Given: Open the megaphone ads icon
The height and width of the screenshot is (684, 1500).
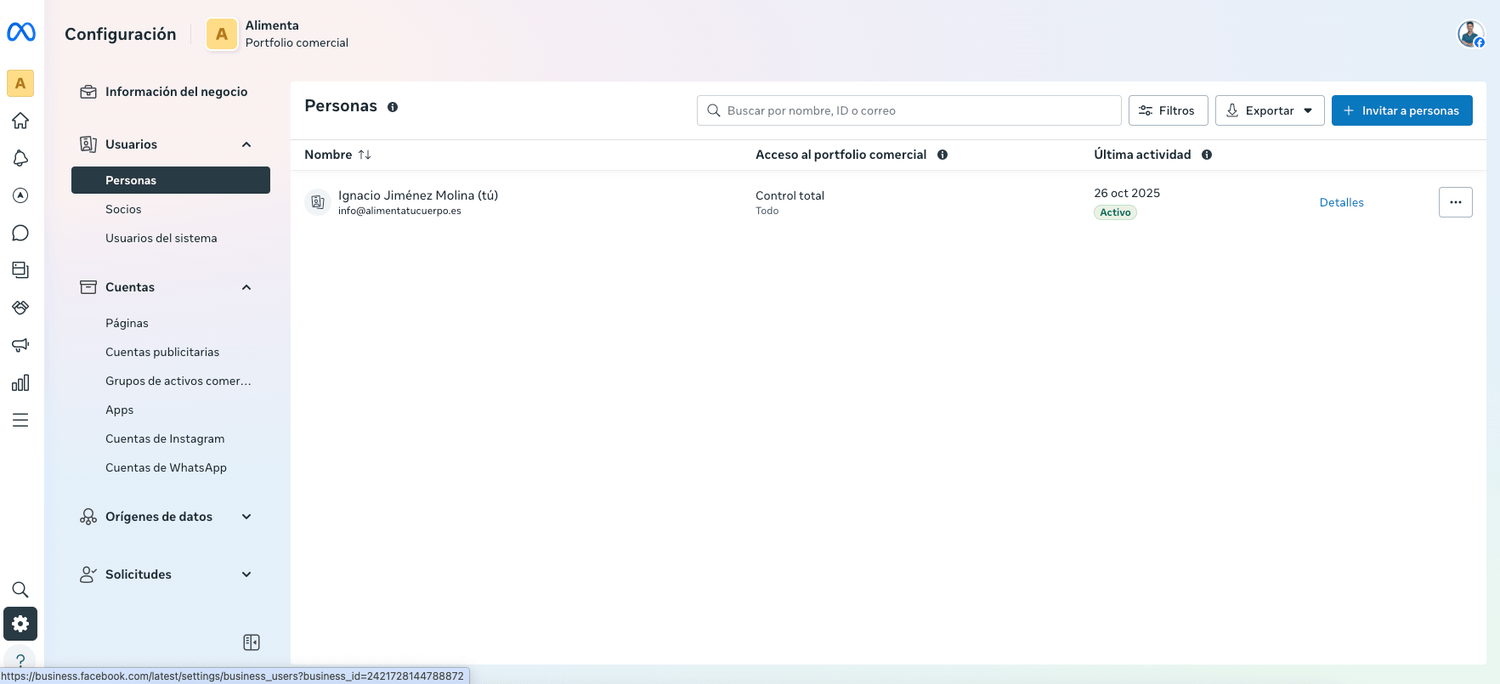Looking at the screenshot, I should click(20, 345).
